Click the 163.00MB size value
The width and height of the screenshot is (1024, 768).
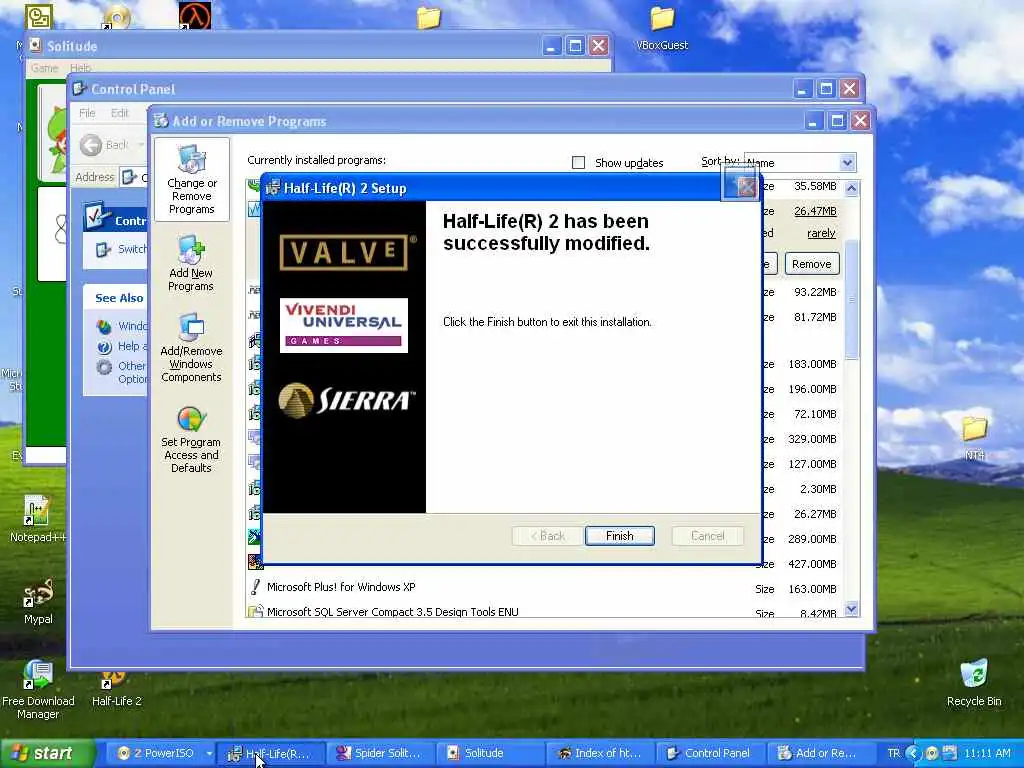pos(812,588)
